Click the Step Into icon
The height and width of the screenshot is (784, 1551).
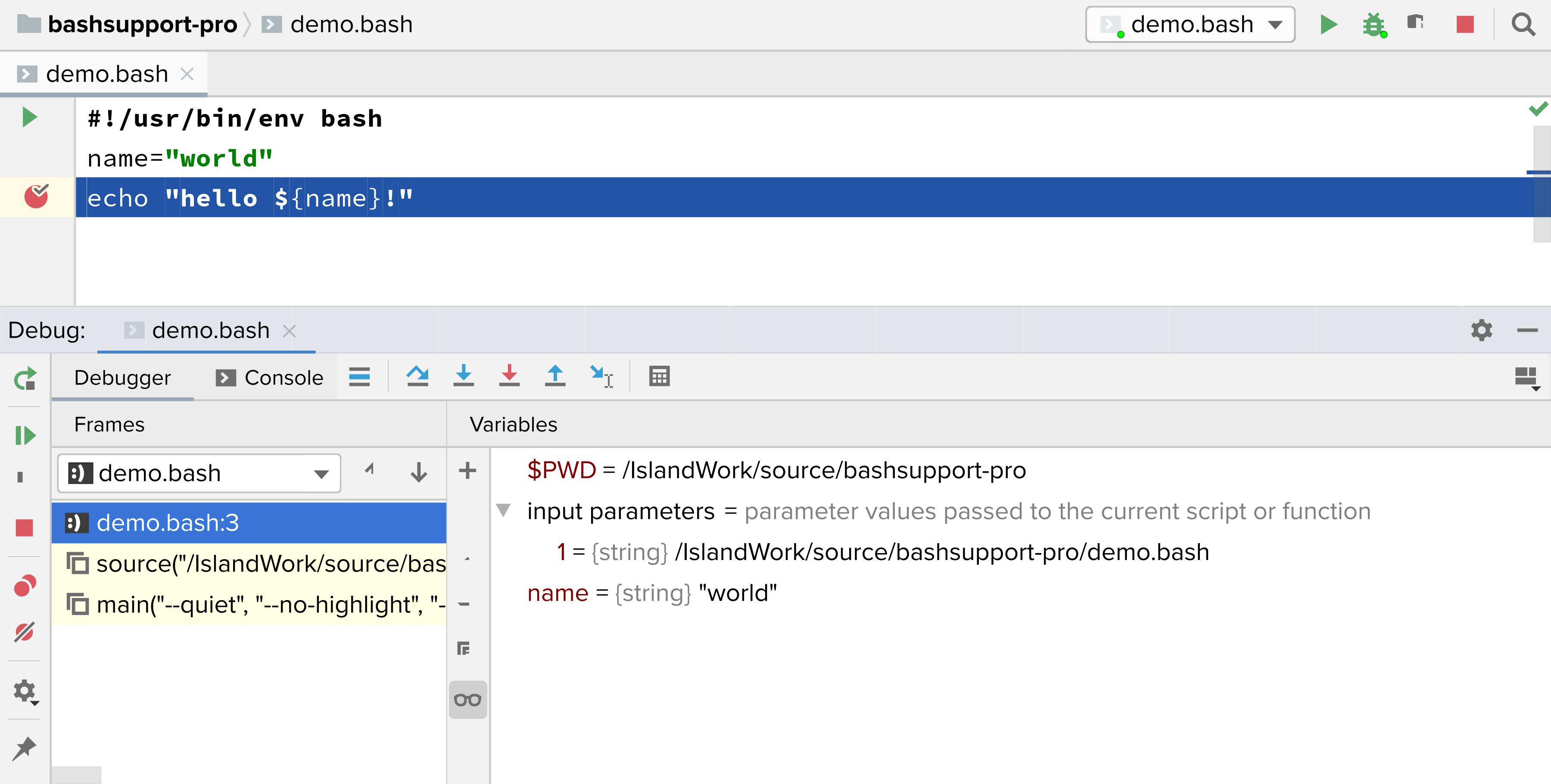(x=463, y=376)
